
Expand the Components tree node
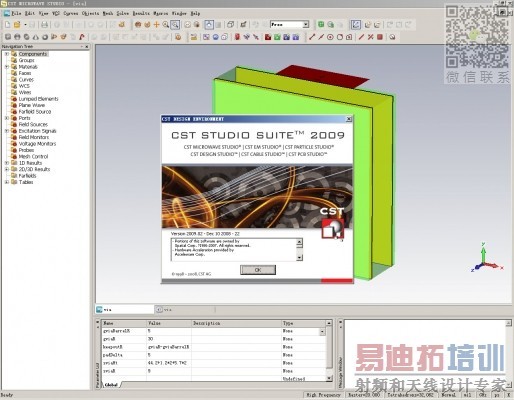[x=7, y=54]
